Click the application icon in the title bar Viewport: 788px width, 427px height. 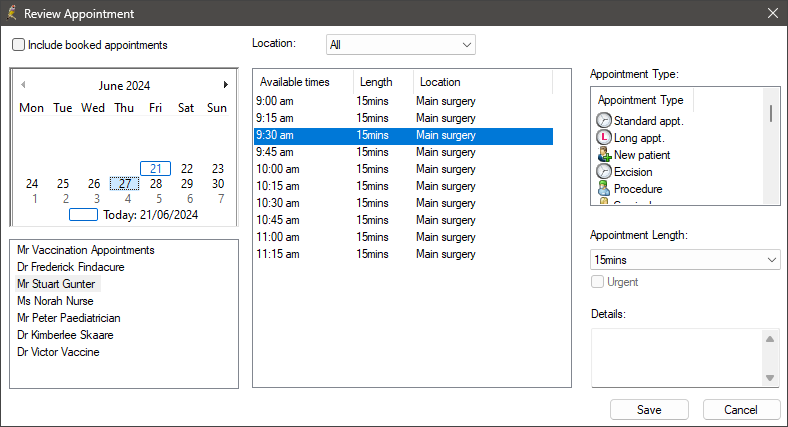(x=12, y=13)
